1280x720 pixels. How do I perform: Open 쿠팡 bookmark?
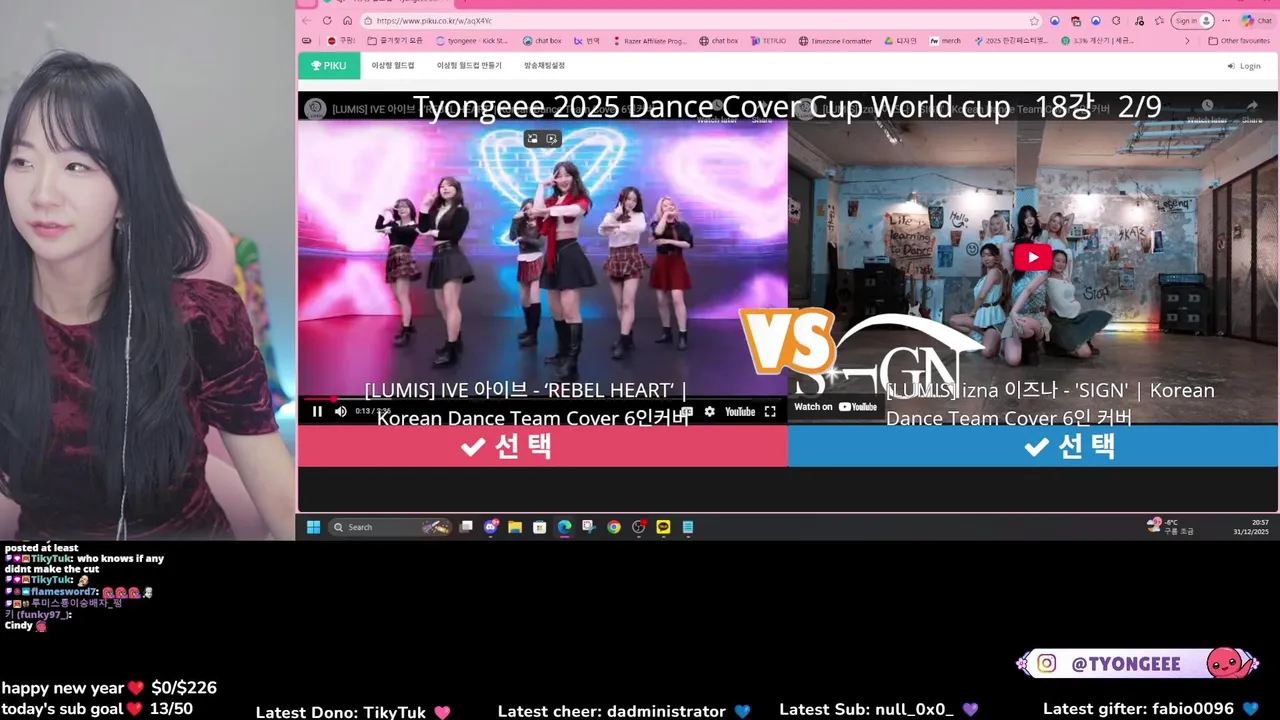point(341,41)
